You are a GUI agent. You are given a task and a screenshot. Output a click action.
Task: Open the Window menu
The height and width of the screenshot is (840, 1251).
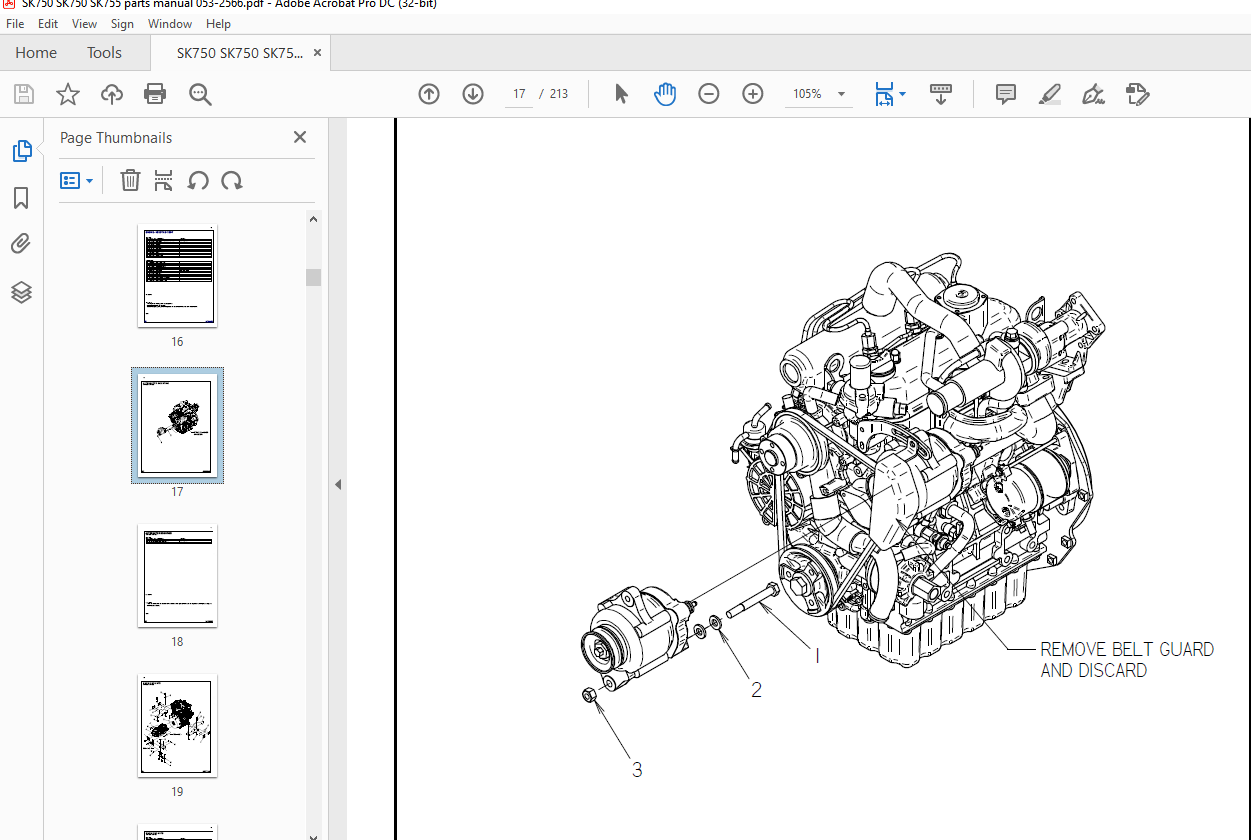point(170,23)
